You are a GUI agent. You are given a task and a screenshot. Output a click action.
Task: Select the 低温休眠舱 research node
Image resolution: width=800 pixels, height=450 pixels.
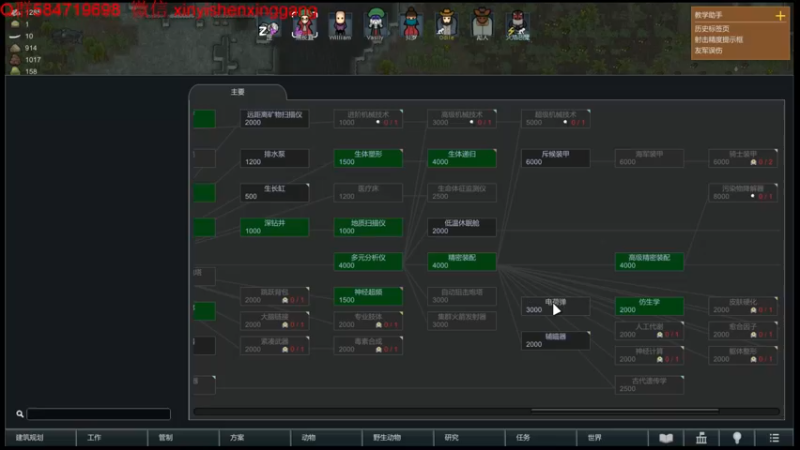click(462, 227)
